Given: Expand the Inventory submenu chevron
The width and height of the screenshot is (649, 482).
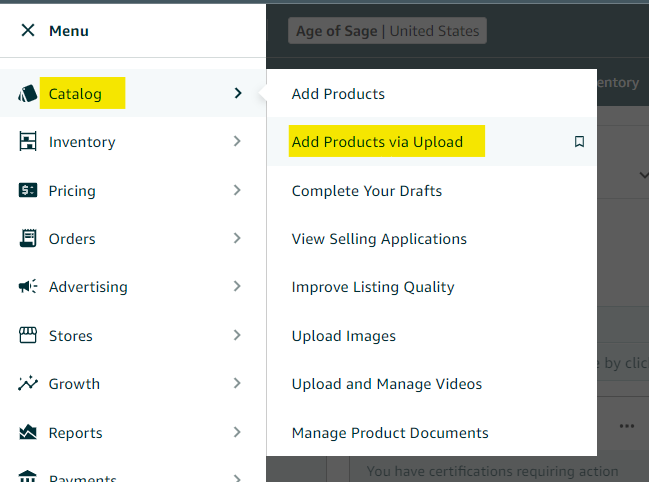Looking at the screenshot, I should tap(237, 142).
